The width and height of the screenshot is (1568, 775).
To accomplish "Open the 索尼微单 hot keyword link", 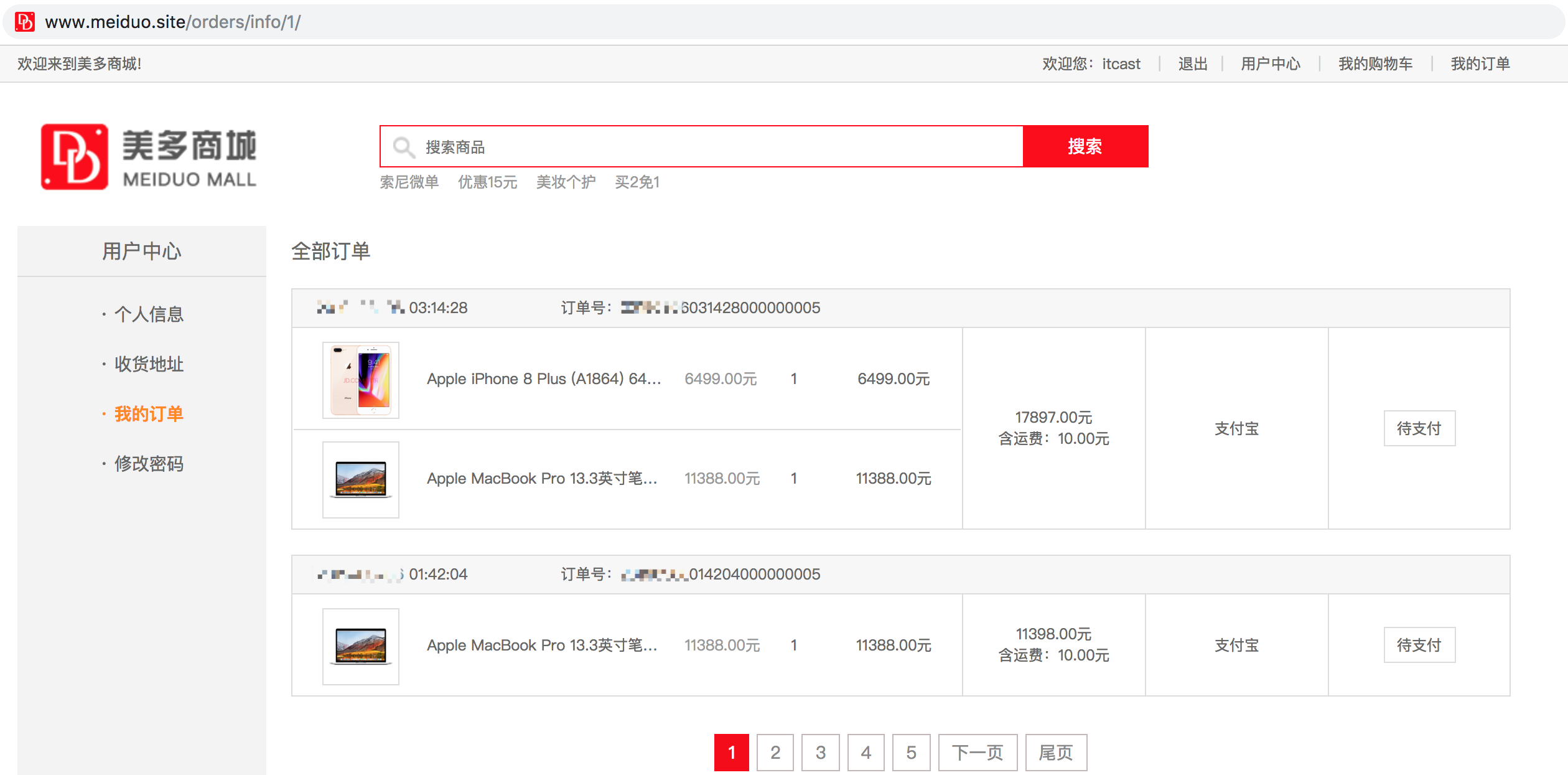I will pos(409,182).
